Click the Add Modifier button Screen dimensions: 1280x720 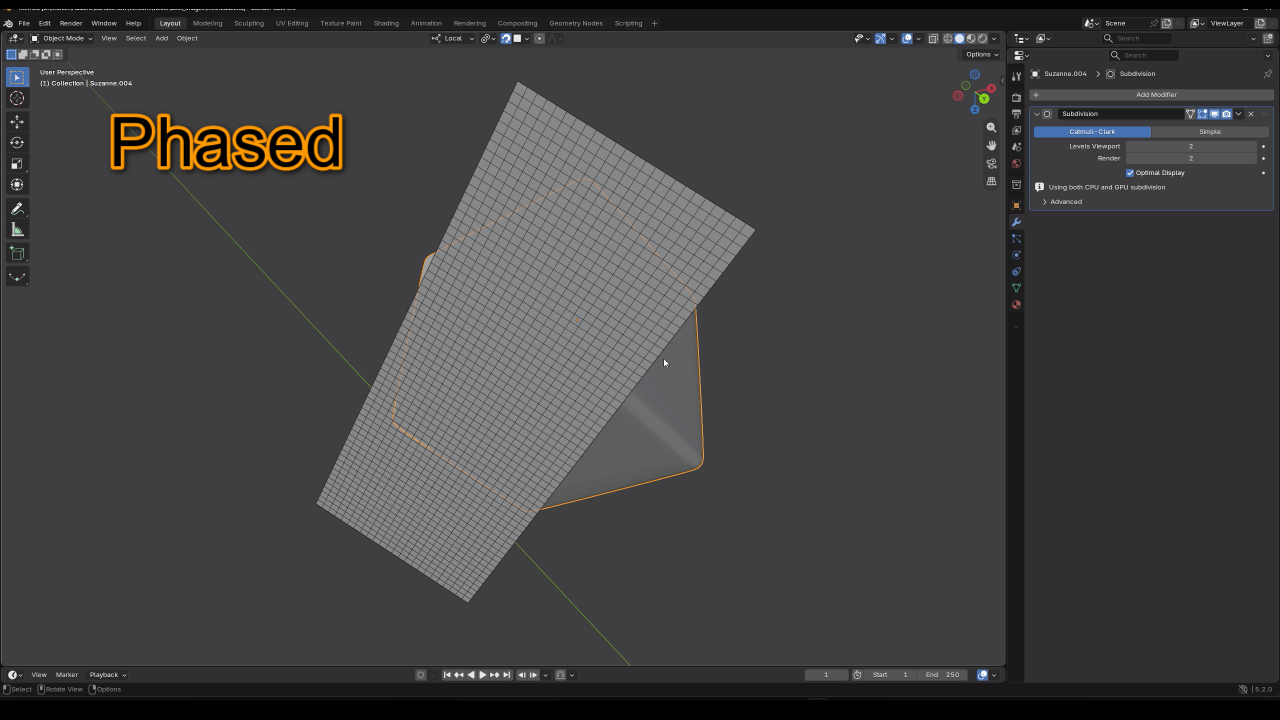1151,95
